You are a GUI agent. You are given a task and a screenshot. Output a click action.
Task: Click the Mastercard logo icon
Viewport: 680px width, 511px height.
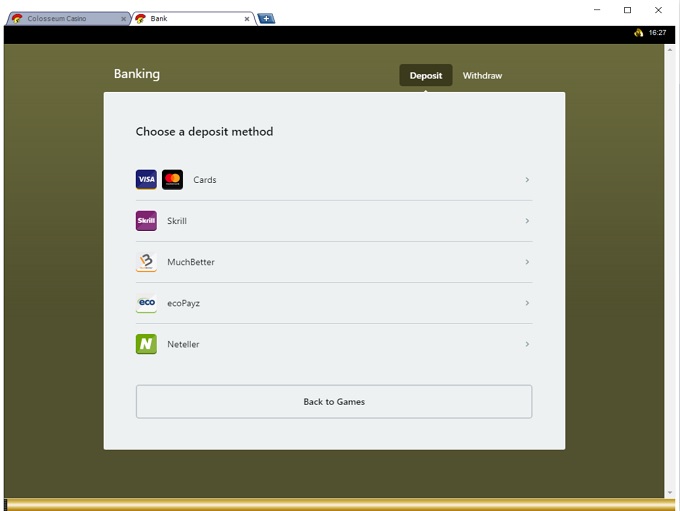[x=172, y=180]
